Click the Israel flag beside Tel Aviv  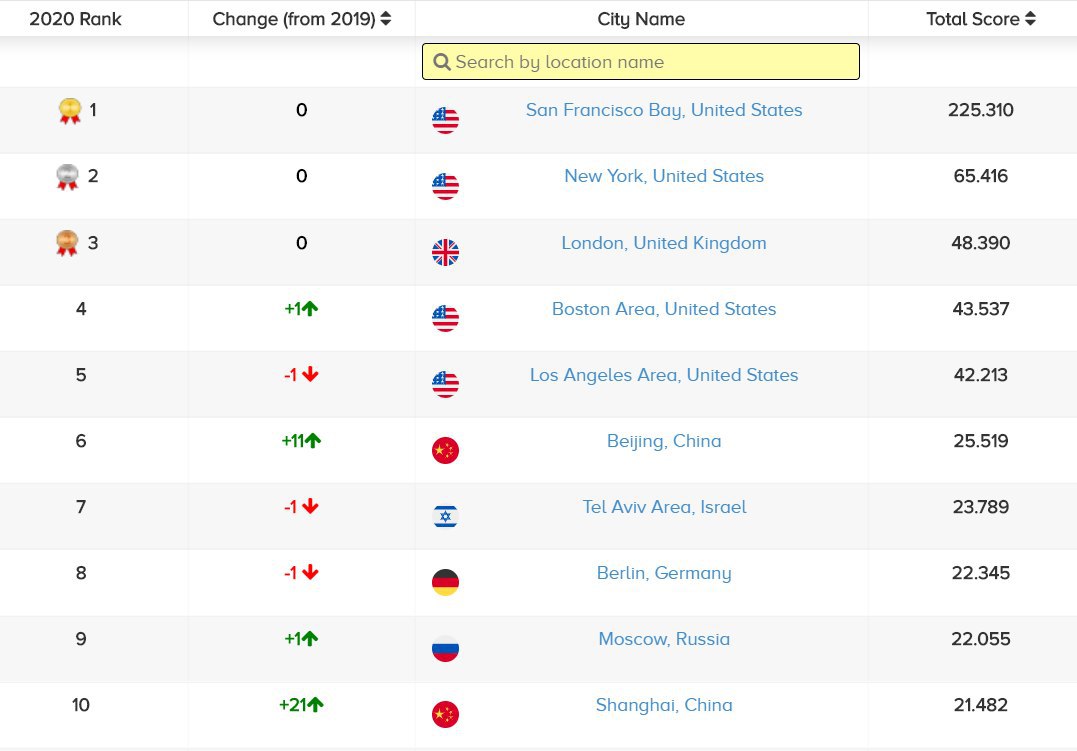point(445,517)
